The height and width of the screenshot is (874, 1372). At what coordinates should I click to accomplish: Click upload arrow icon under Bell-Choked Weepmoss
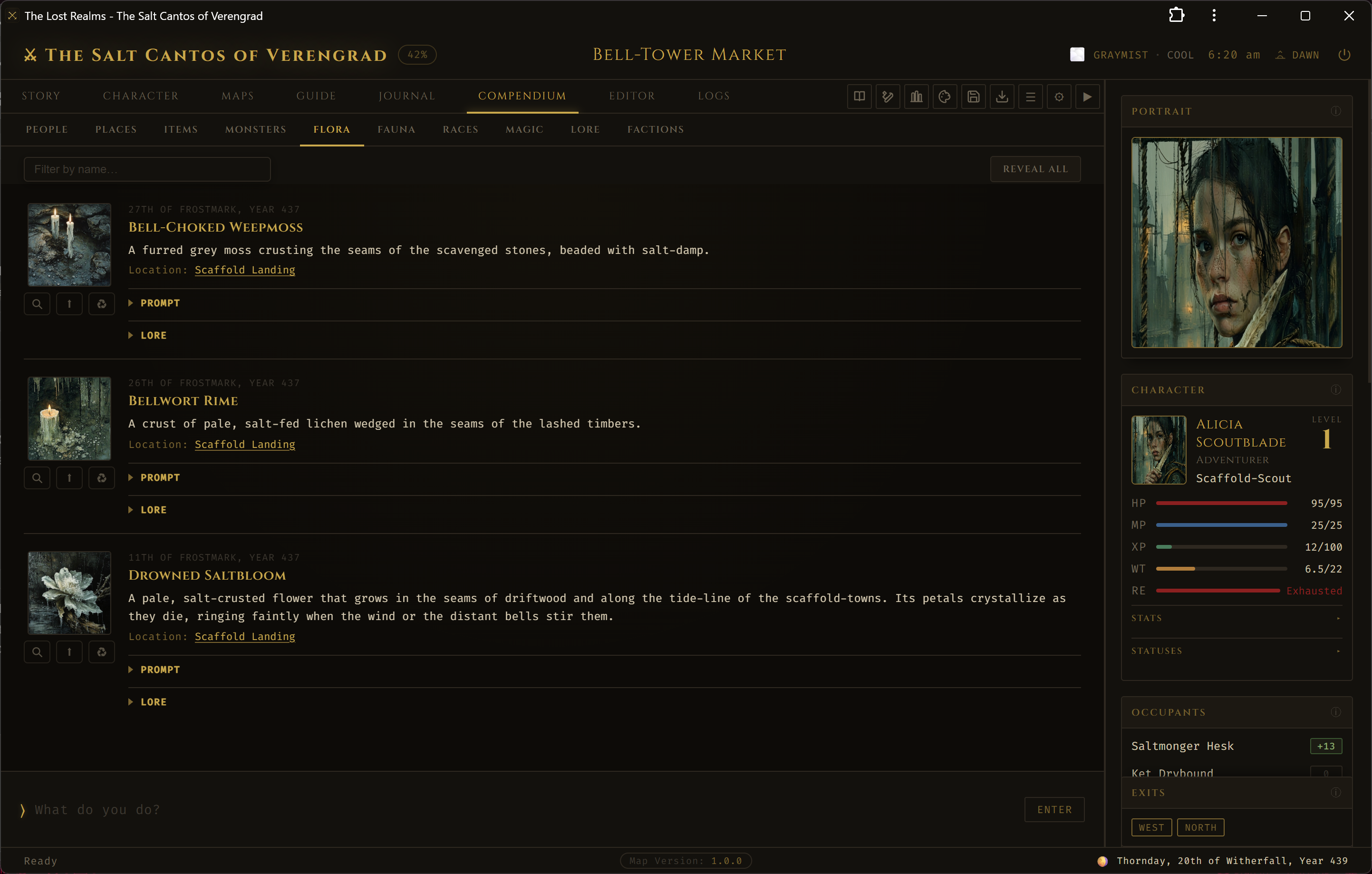coord(69,304)
